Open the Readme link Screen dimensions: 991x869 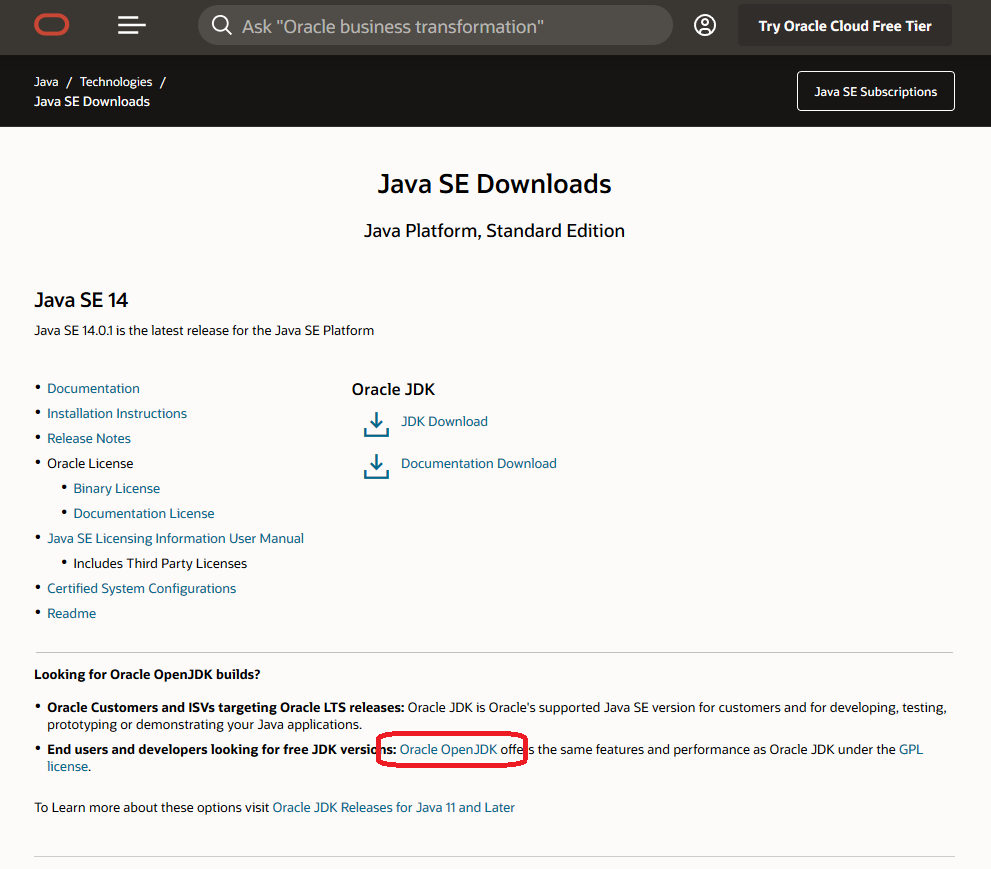pos(71,613)
